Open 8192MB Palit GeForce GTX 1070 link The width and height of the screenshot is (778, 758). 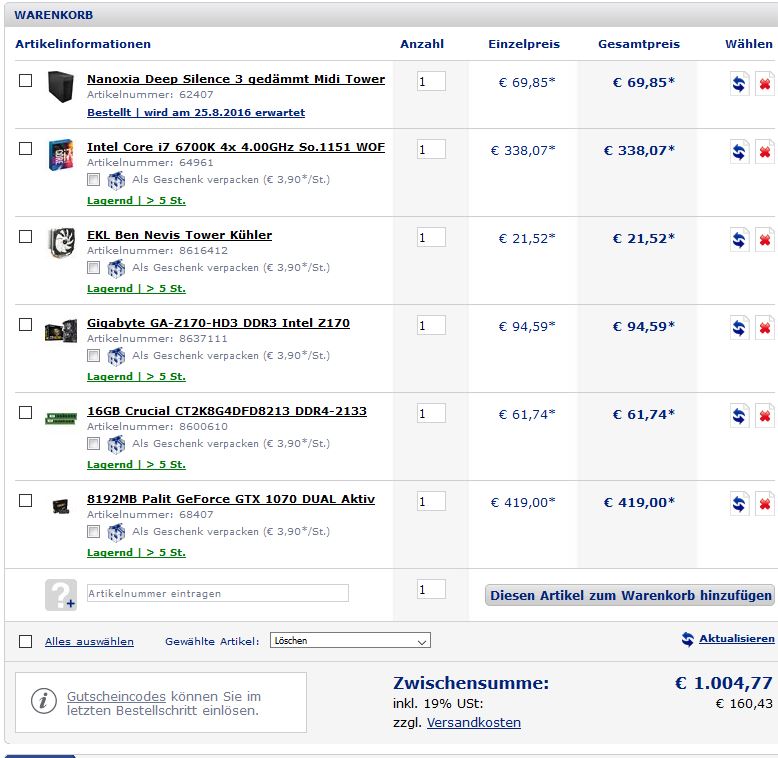[231, 499]
